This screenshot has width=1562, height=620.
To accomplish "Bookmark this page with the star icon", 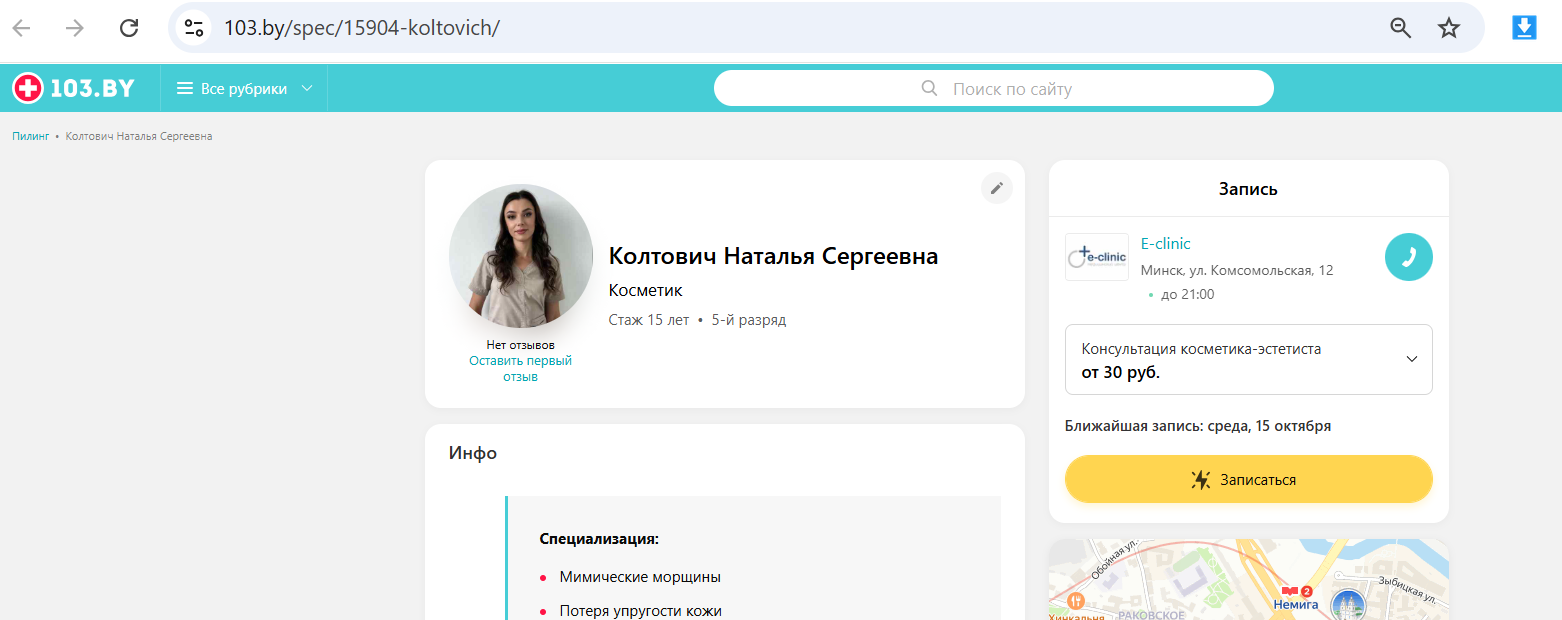I will click(1449, 28).
